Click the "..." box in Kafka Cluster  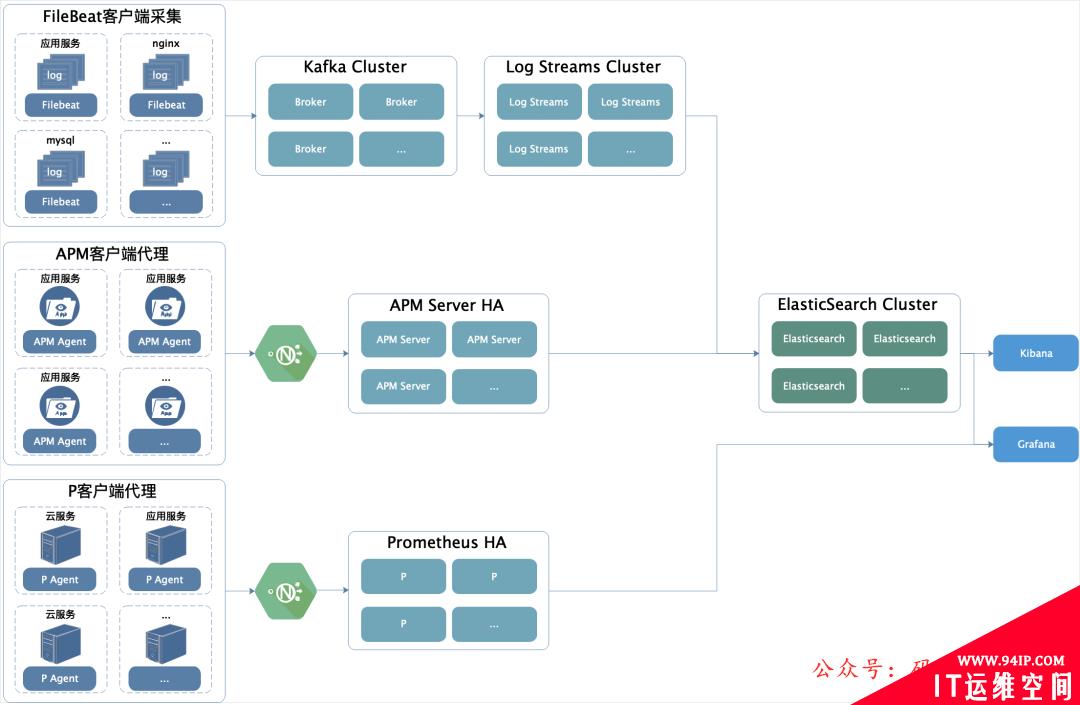pyautogui.click(x=402, y=149)
